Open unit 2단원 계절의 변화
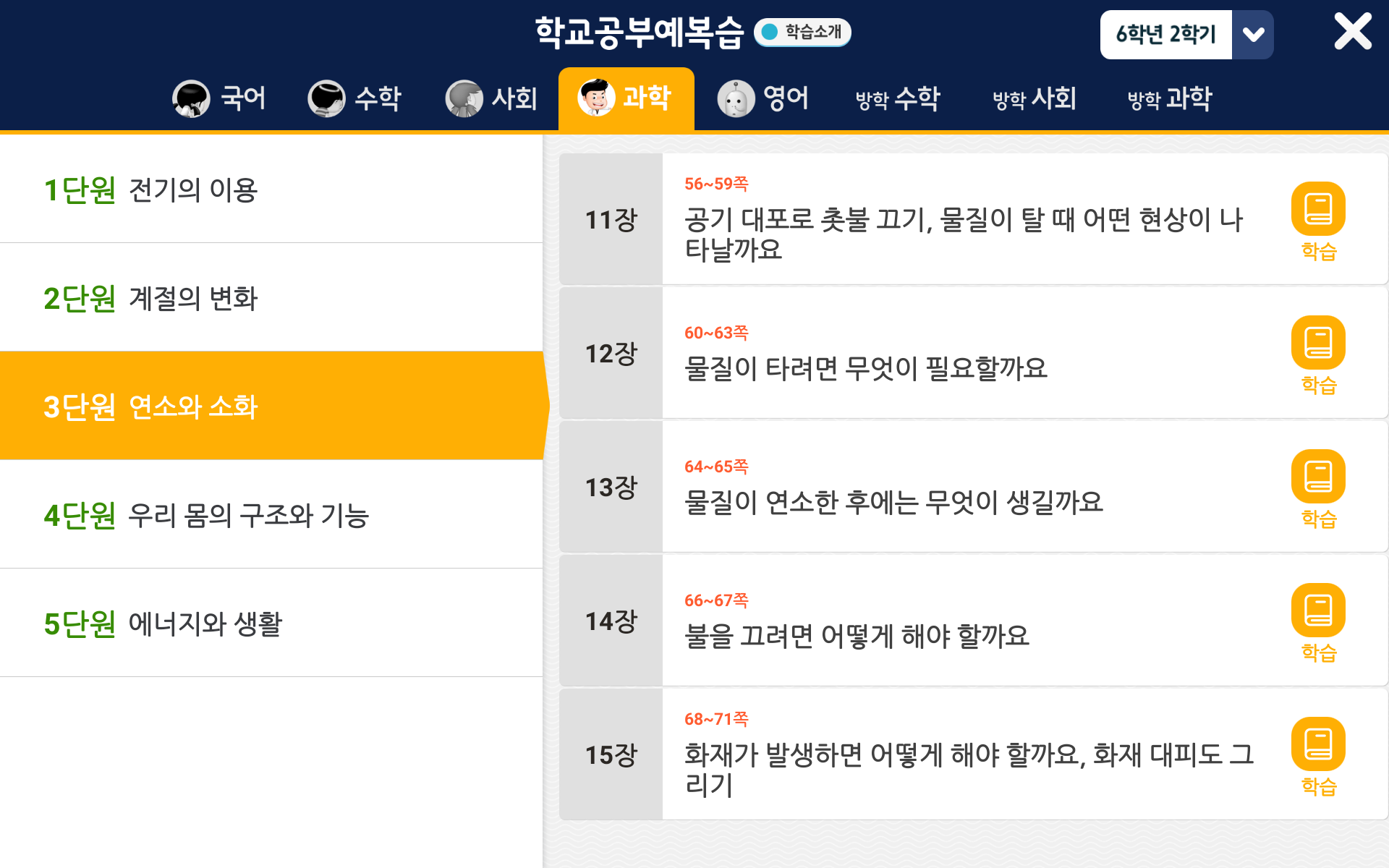Viewport: 1389px width, 868px height. pos(271,298)
